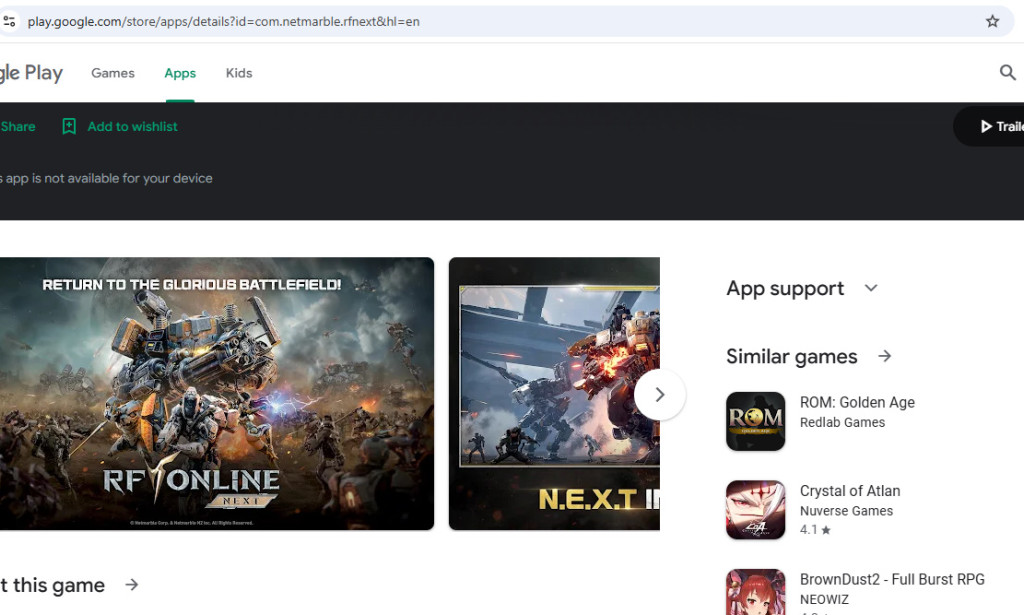Screen dimensions: 1024x615
Task: Switch to the Games tab
Action: pyautogui.click(x=113, y=73)
